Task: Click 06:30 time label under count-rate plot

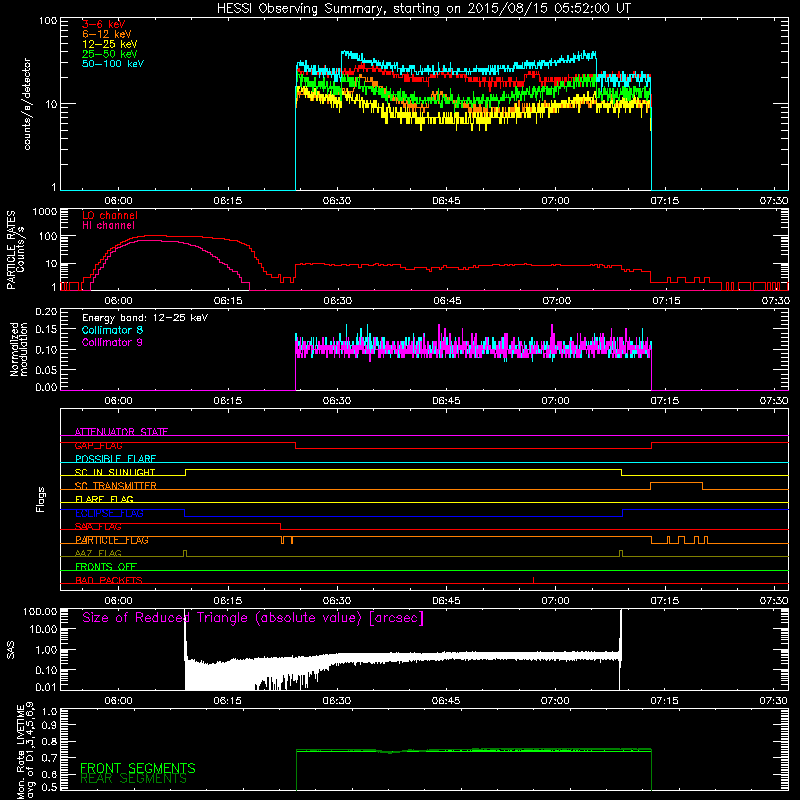Action: point(337,201)
